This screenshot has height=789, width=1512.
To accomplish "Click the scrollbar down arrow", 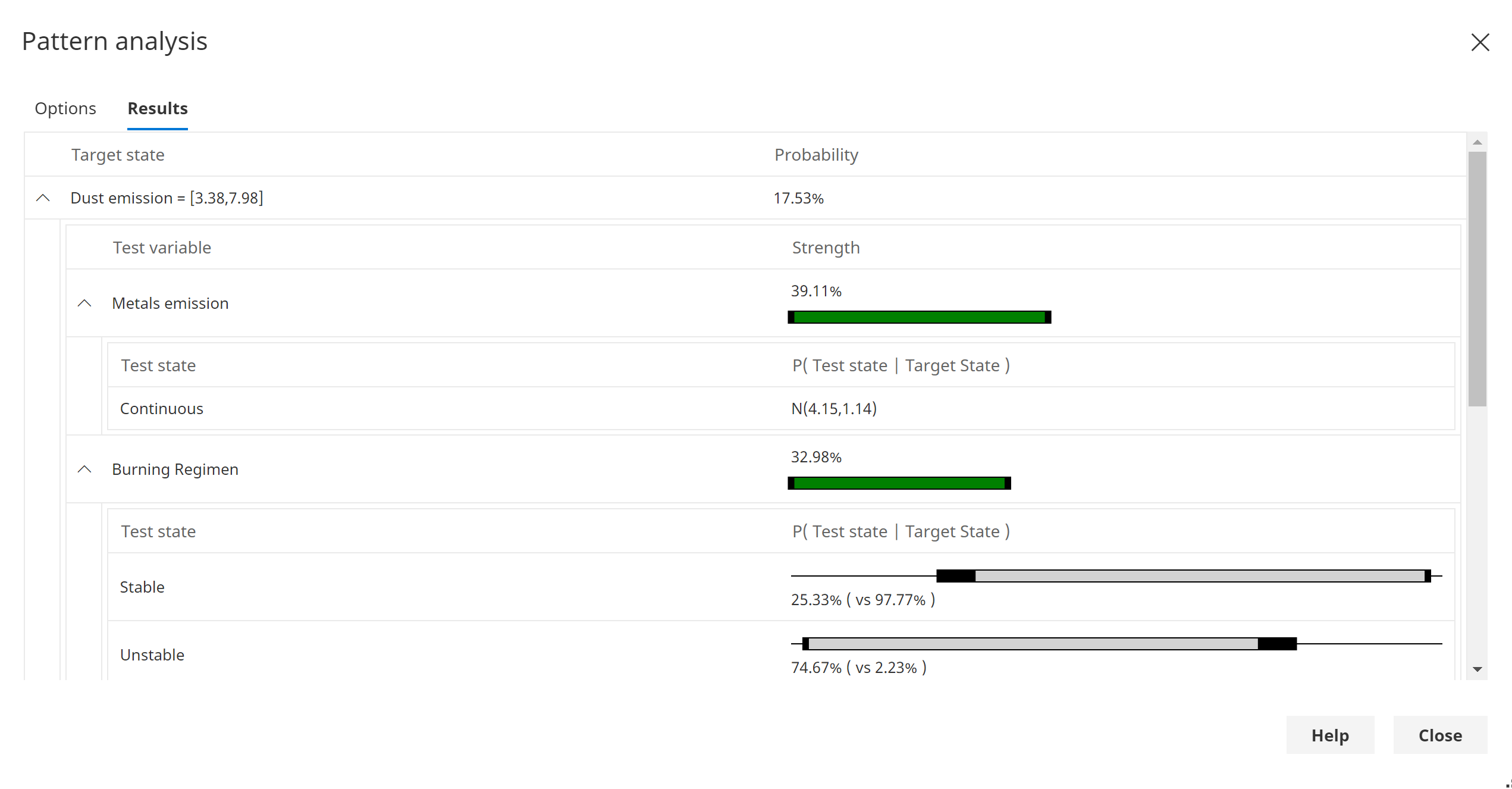I will pos(1478,668).
